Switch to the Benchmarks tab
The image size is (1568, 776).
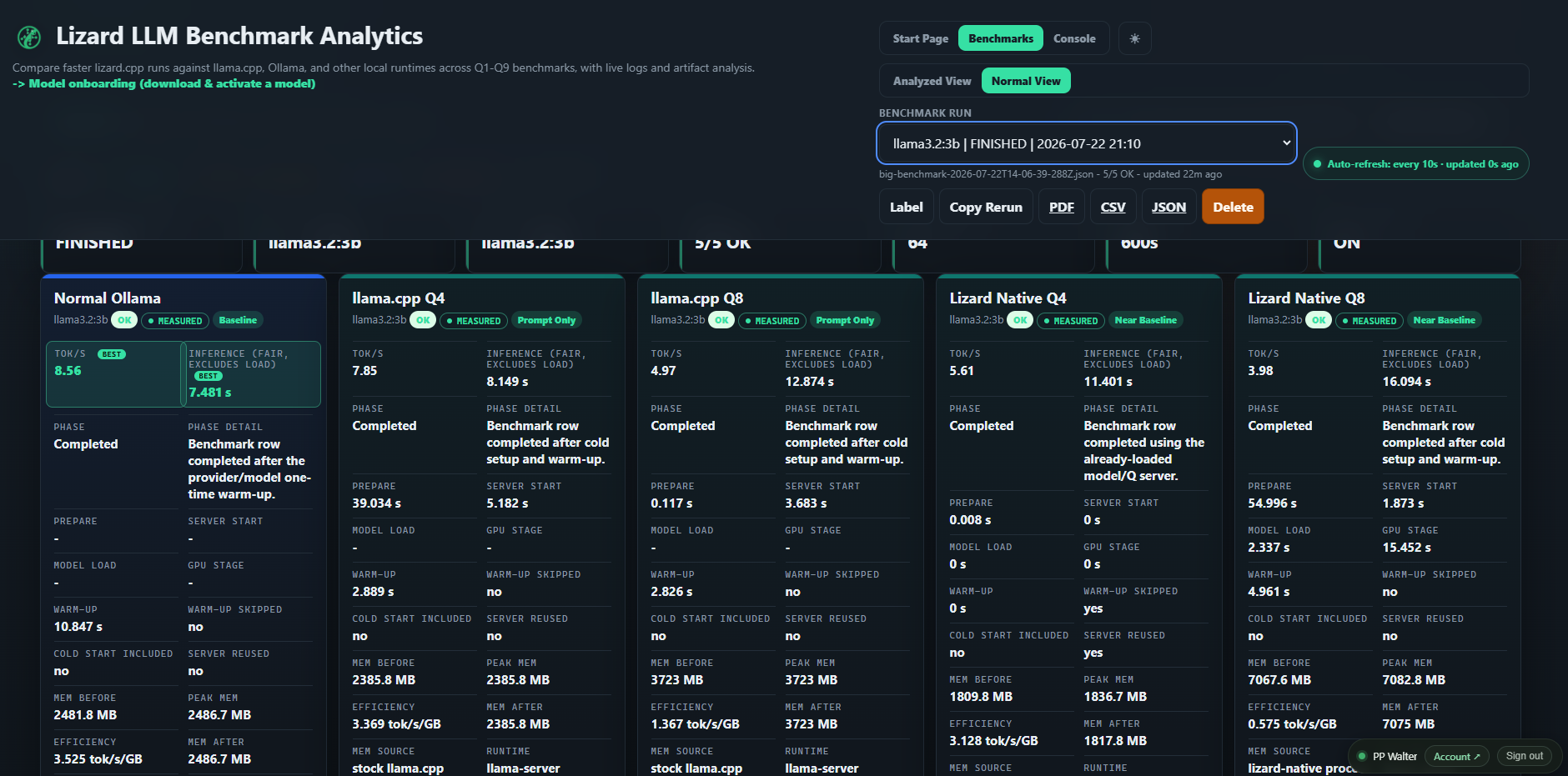point(1001,38)
